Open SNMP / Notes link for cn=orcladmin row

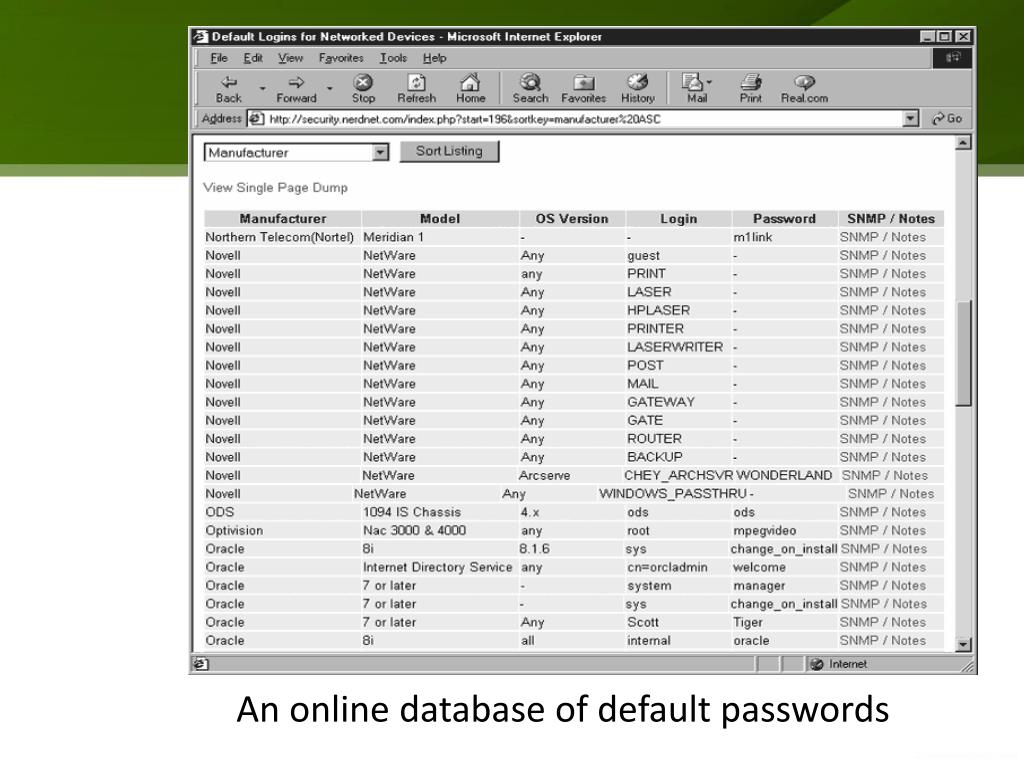click(882, 568)
